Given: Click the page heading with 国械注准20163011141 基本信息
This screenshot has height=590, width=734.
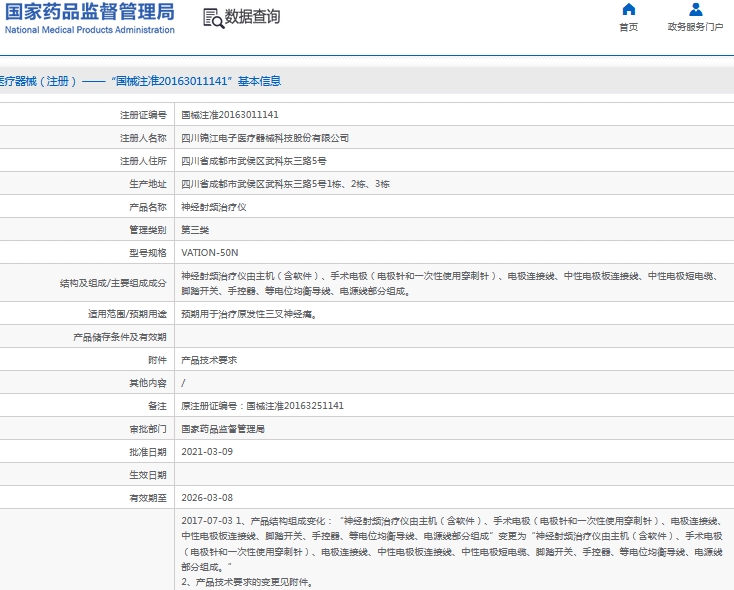Looking at the screenshot, I should click(140, 81).
